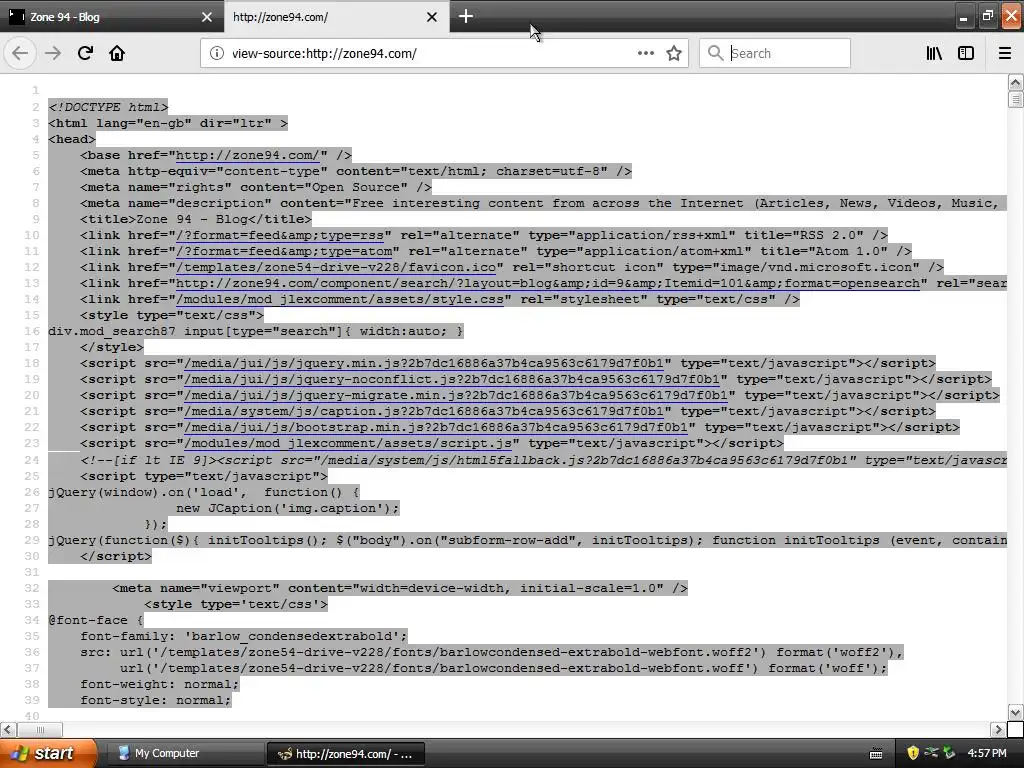Open the jquery.min.js script link

424,363
